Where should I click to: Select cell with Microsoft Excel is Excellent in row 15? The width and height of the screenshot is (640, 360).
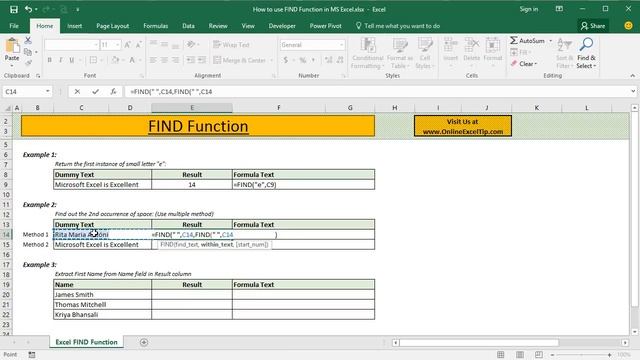[x=102, y=244]
